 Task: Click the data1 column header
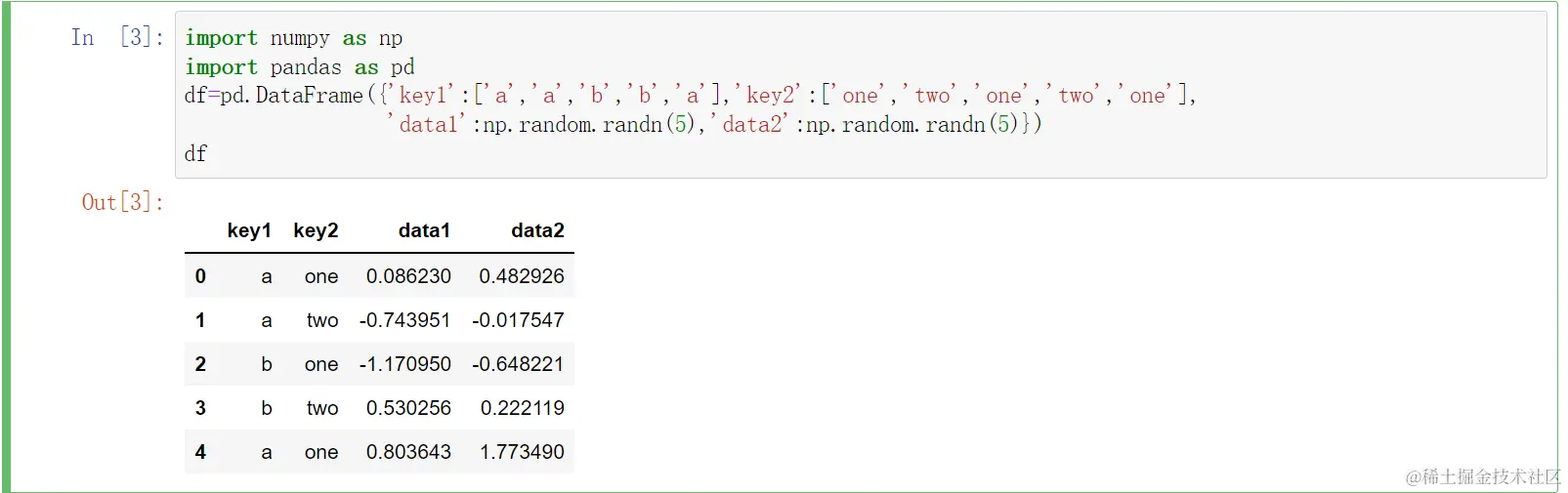pos(424,230)
